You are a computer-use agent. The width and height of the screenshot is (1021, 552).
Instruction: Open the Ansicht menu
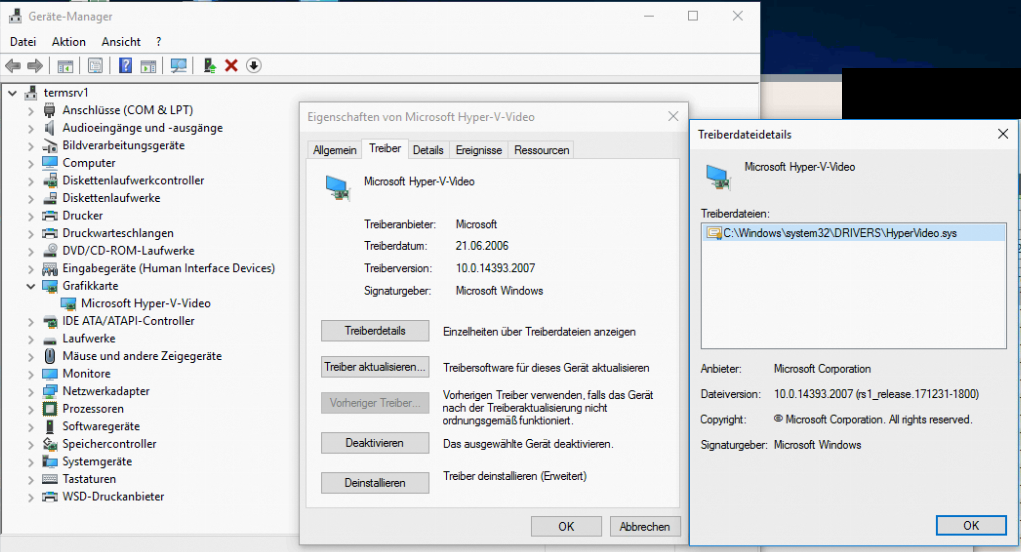tap(120, 42)
